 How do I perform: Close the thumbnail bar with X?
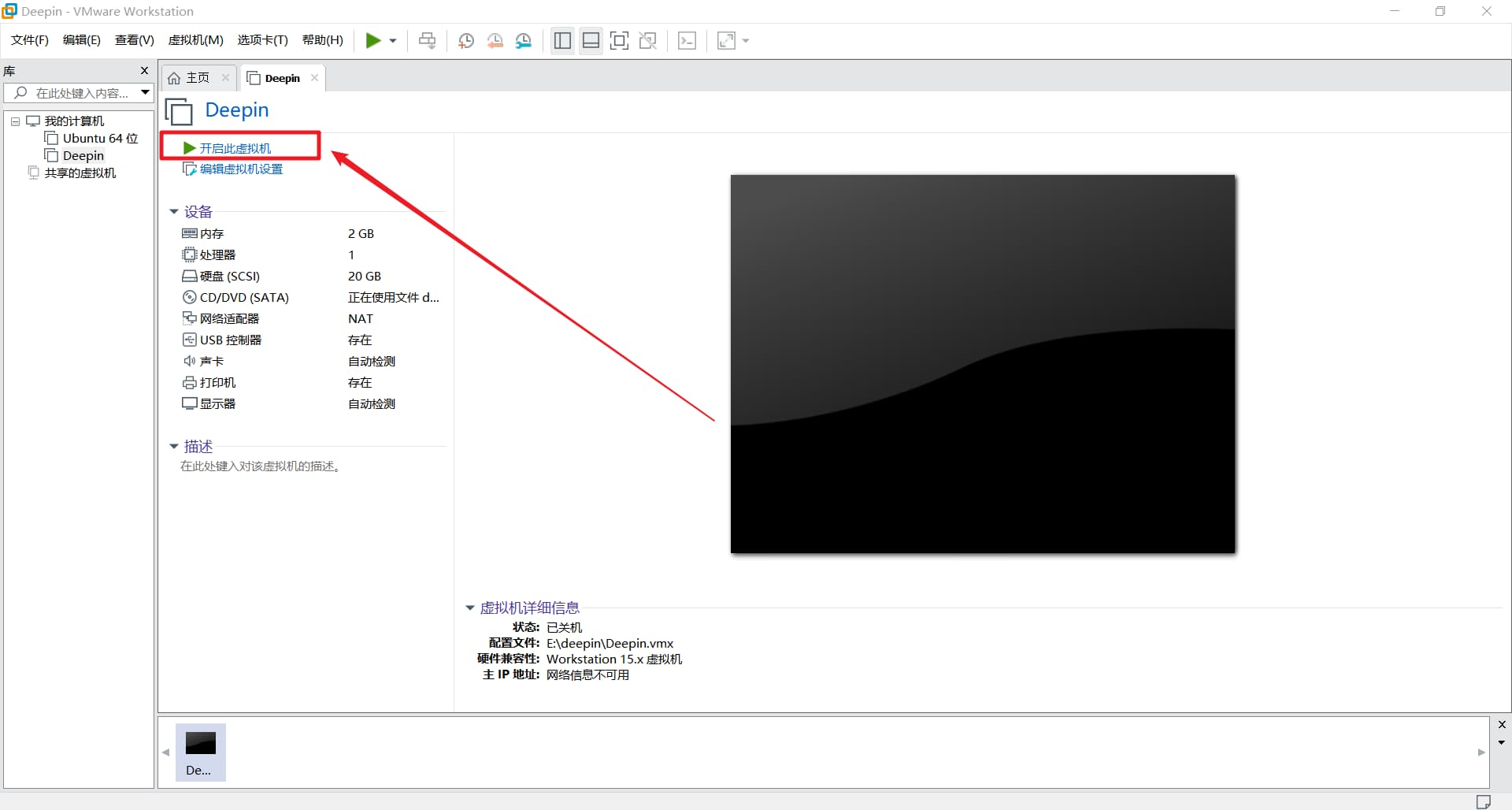click(x=1502, y=725)
